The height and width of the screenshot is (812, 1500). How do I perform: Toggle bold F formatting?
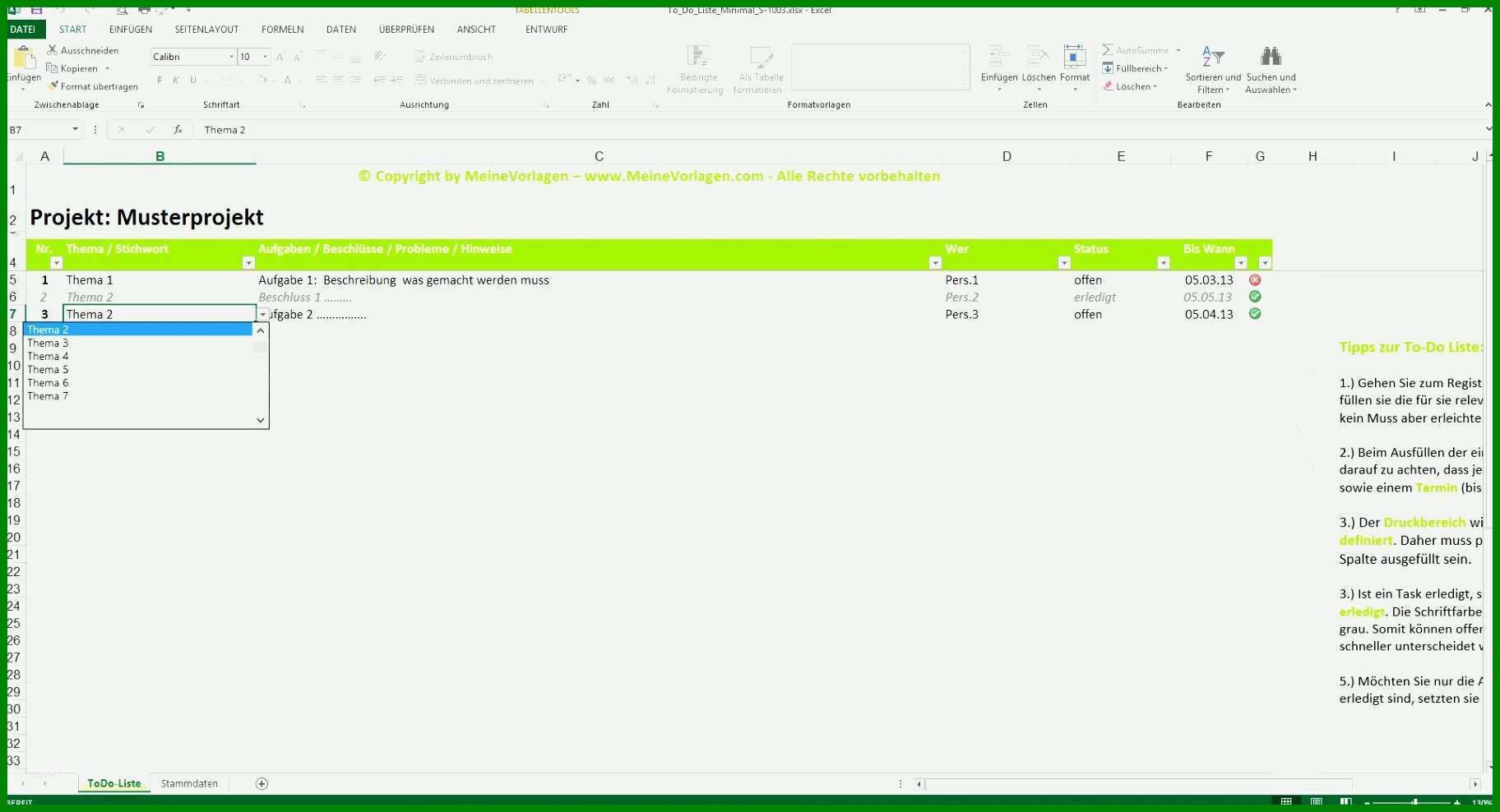(160, 81)
